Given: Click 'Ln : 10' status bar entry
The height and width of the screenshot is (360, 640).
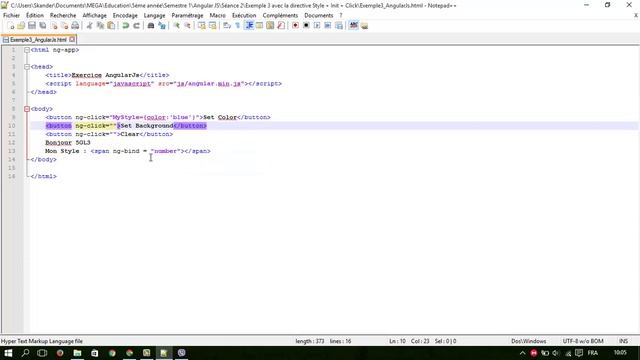Looking at the screenshot, I should coord(397,341).
